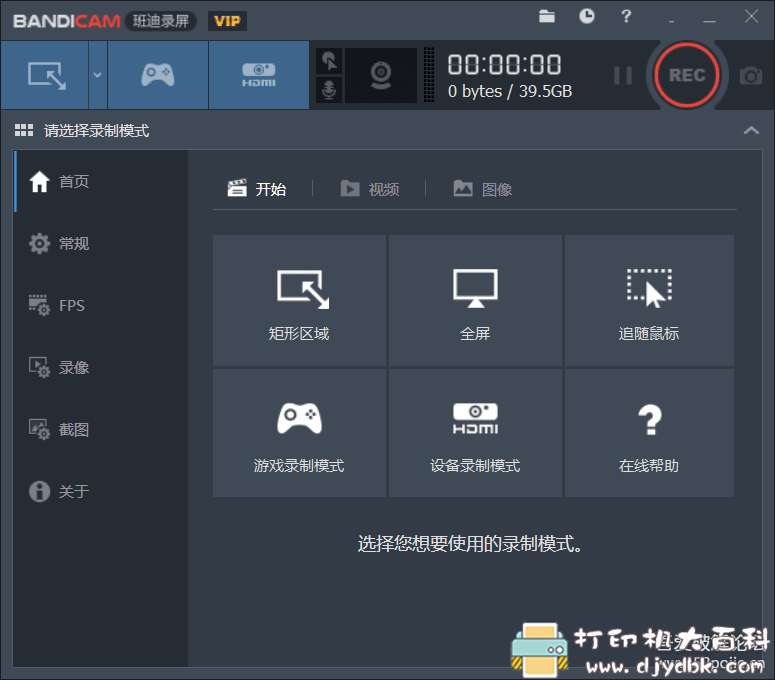
Task: Click the 请选择录制模式 heading text
Action: coord(96,130)
